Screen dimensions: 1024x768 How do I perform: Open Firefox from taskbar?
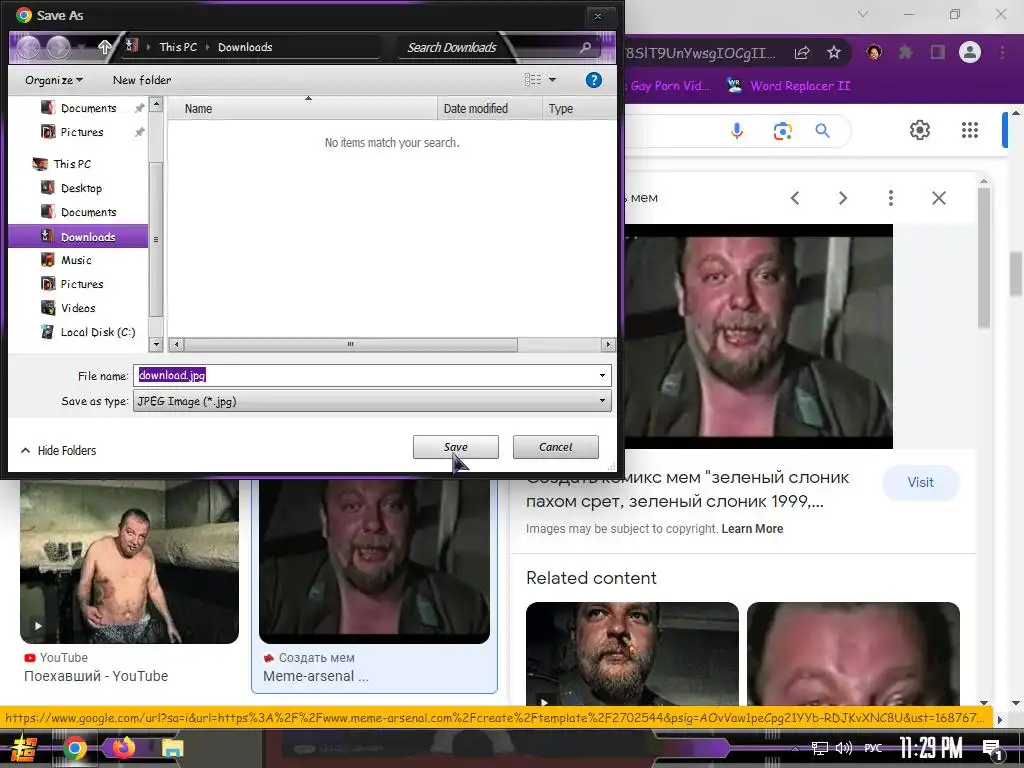[123, 747]
